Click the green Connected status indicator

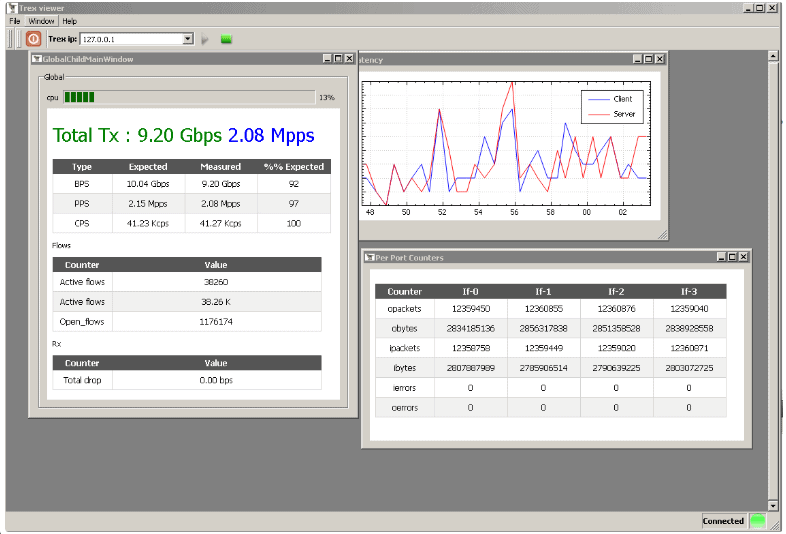point(757,520)
